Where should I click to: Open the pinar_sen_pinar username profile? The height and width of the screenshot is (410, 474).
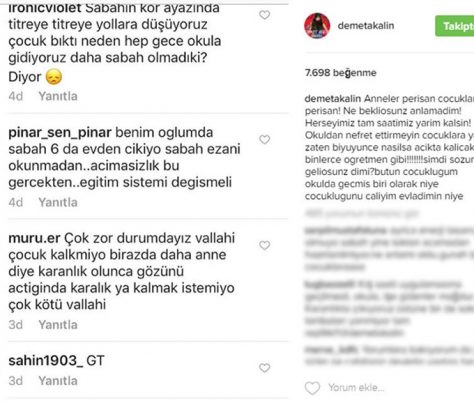click(60, 133)
